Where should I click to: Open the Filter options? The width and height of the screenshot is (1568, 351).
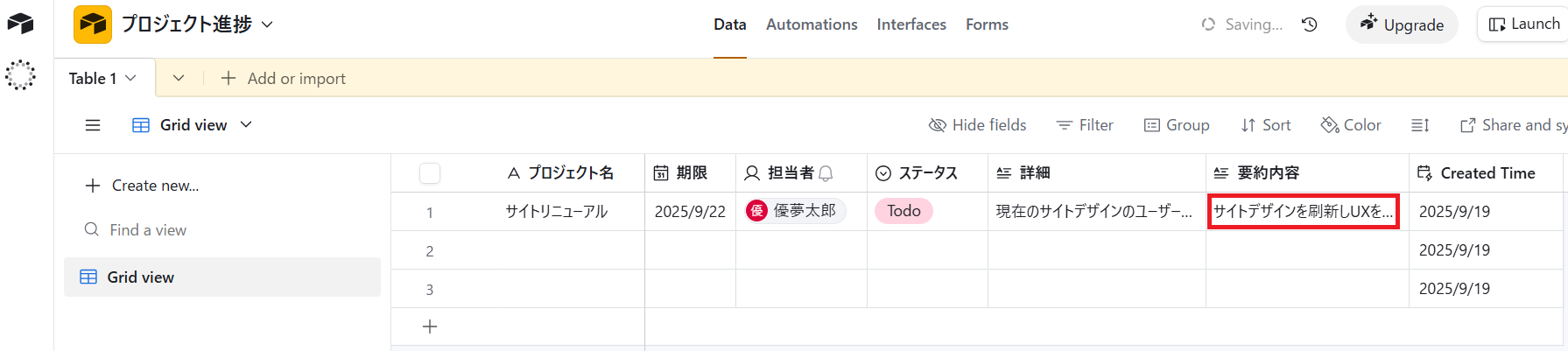coord(1085,125)
